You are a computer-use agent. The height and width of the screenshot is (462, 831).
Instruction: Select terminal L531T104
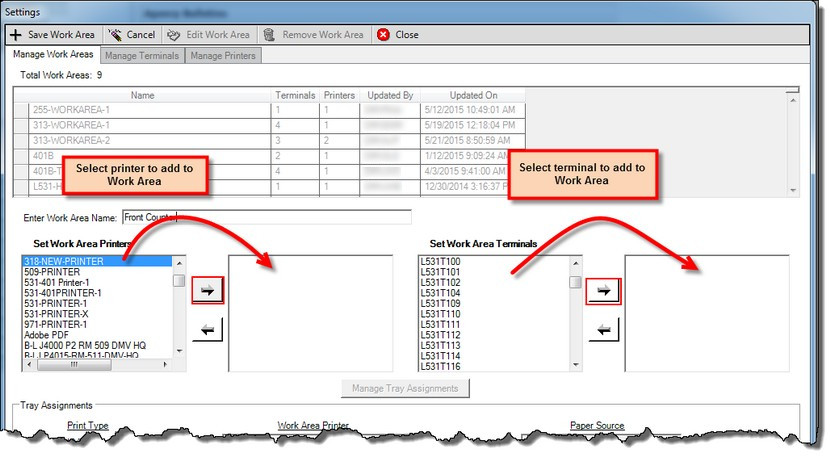[440, 293]
